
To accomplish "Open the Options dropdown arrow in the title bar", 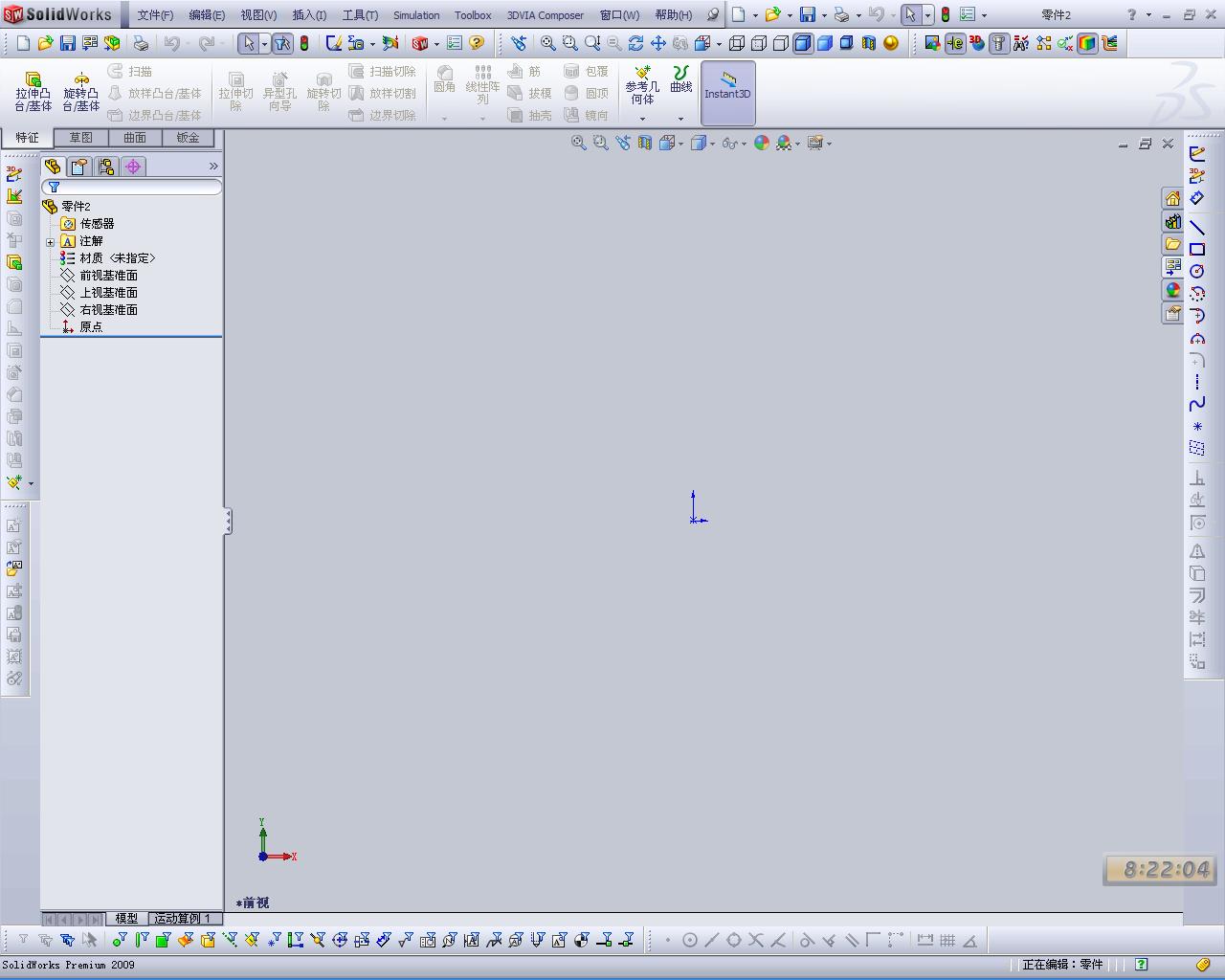I will tap(984, 15).
